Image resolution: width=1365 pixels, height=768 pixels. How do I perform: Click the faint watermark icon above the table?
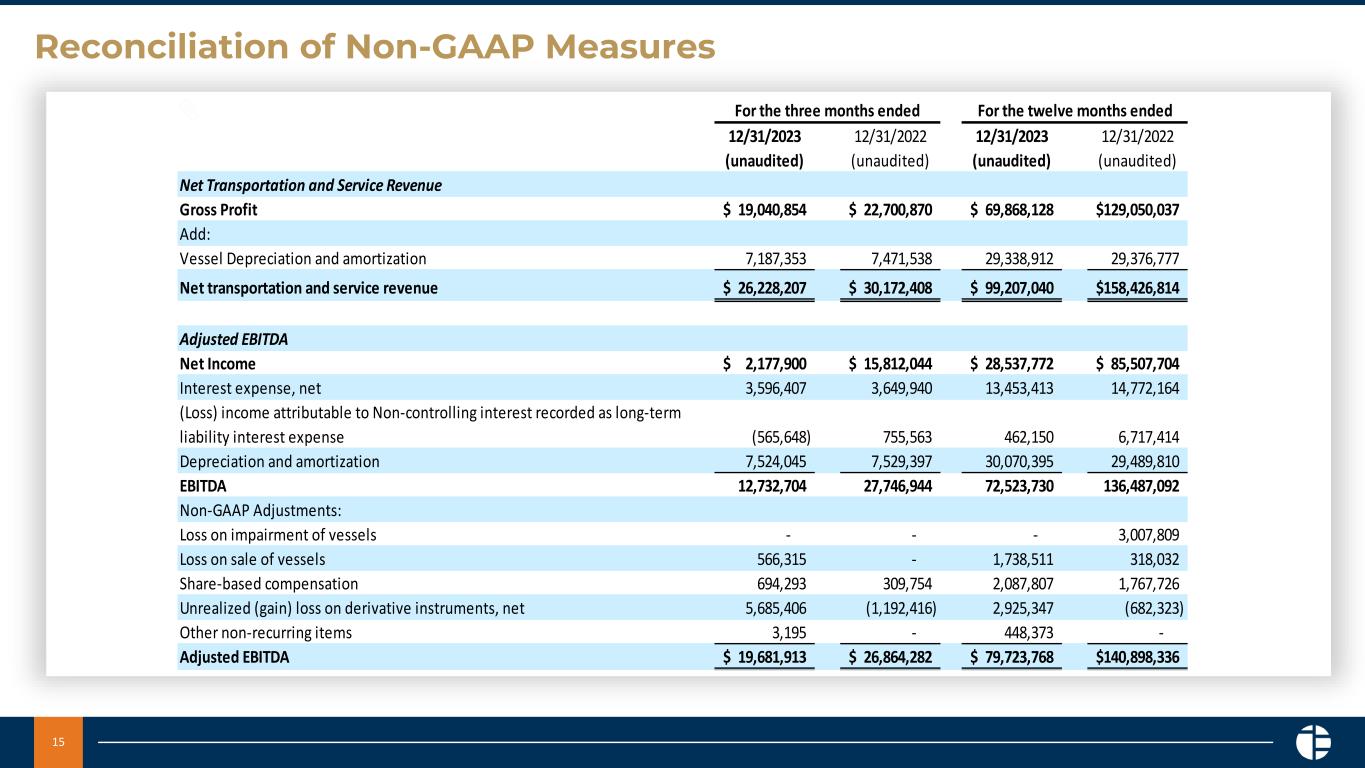[189, 110]
